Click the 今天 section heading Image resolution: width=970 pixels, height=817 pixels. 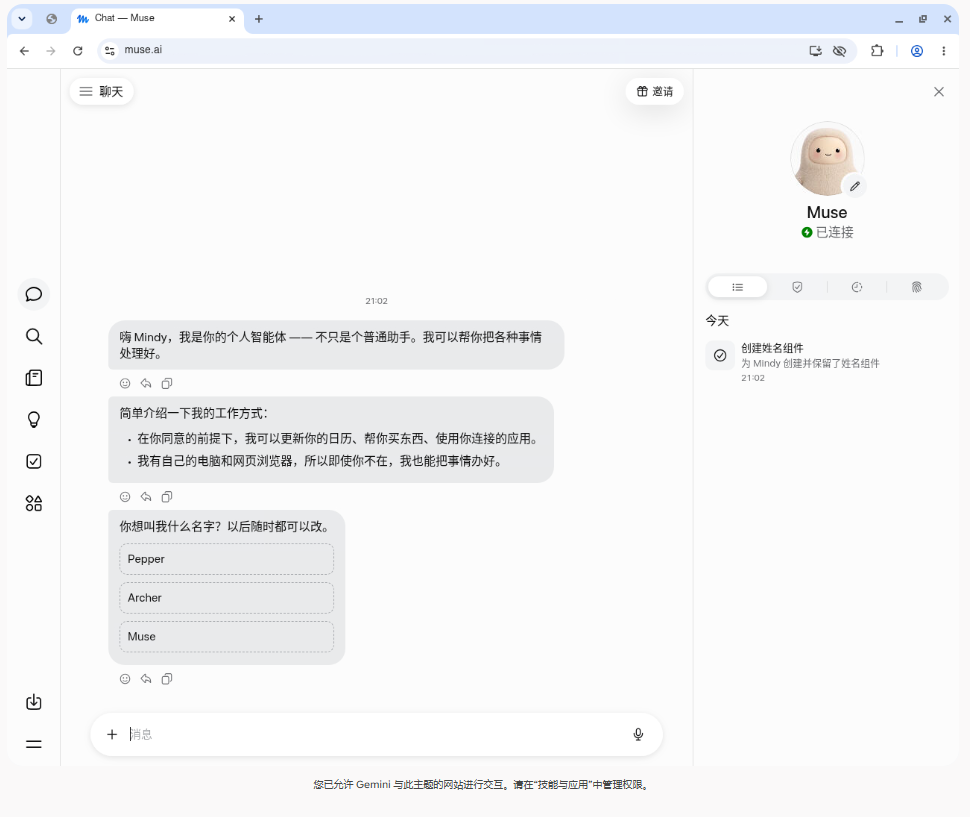pyautogui.click(x=718, y=320)
